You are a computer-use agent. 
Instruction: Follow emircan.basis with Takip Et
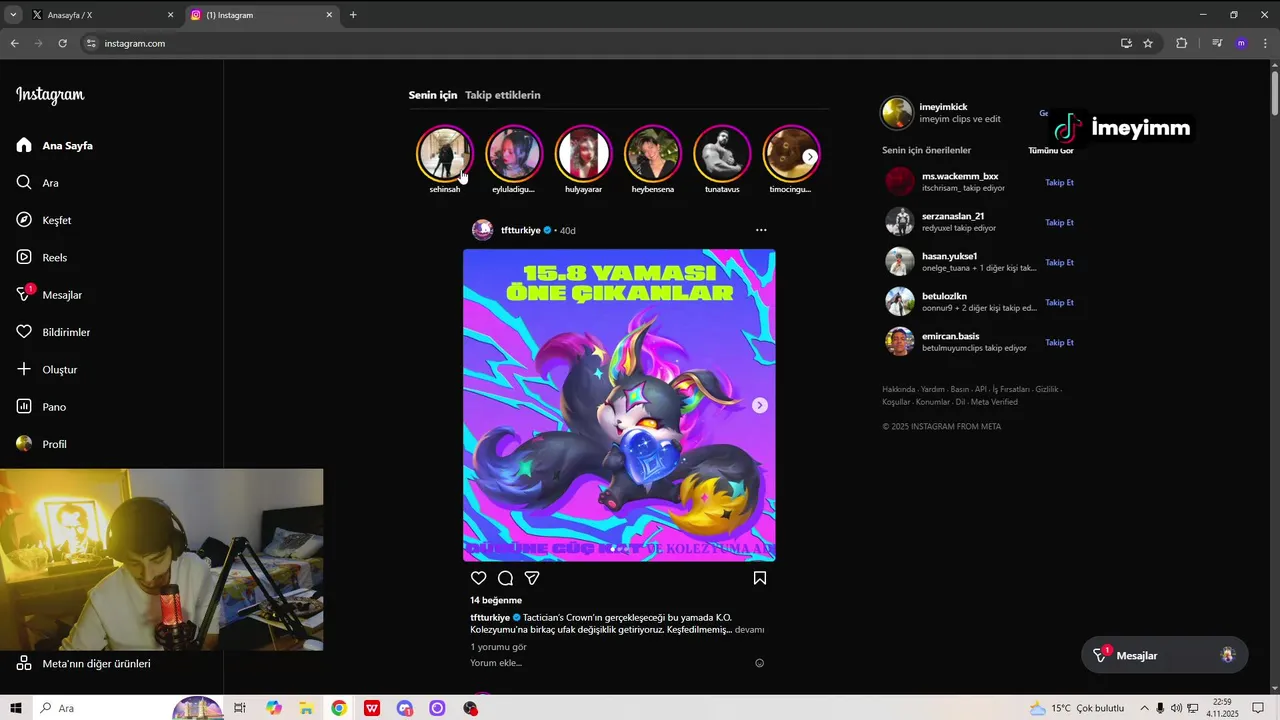tap(1059, 343)
